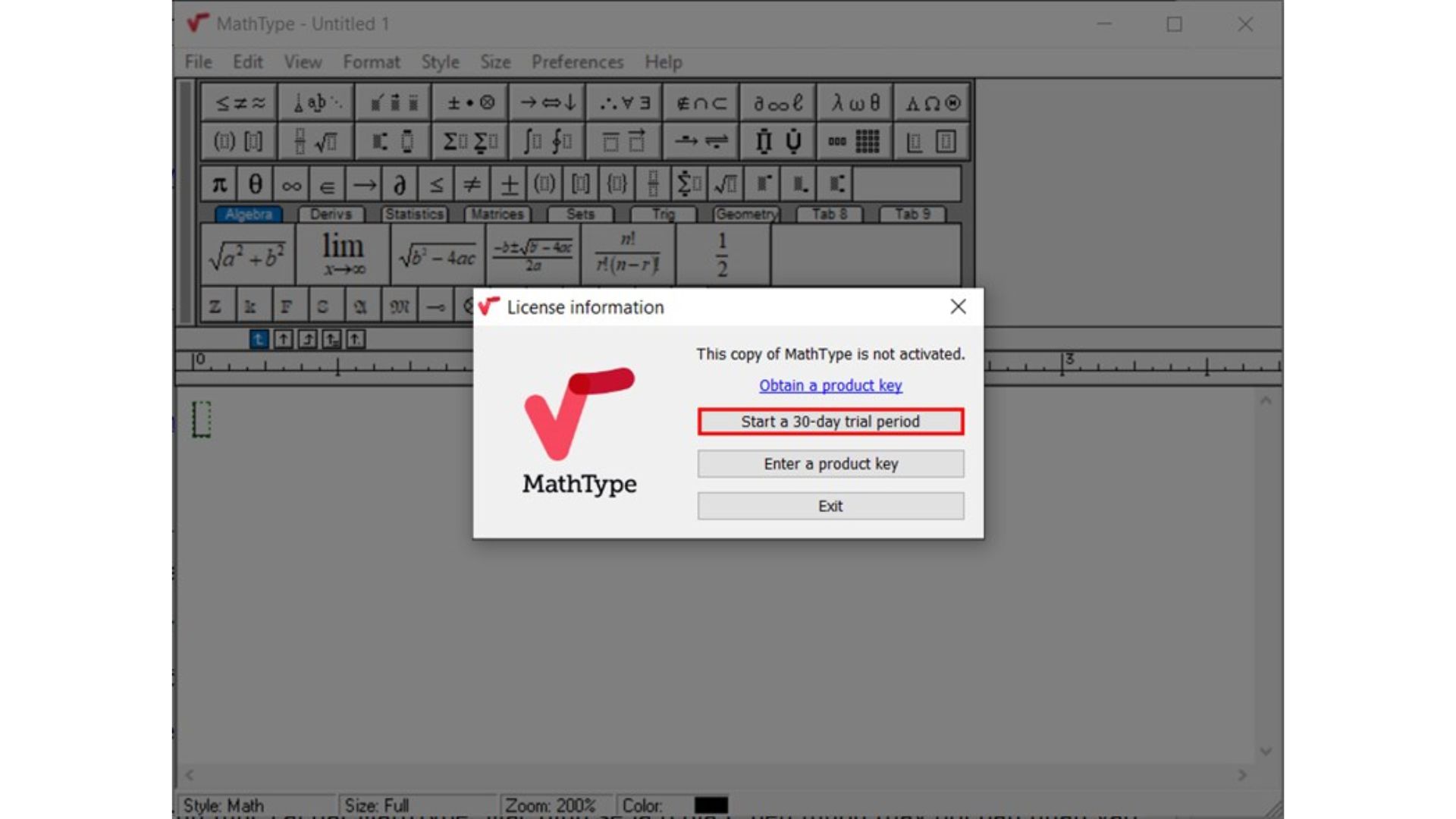Close the License information dialog
This screenshot has height=819, width=1456.
pos(958,306)
